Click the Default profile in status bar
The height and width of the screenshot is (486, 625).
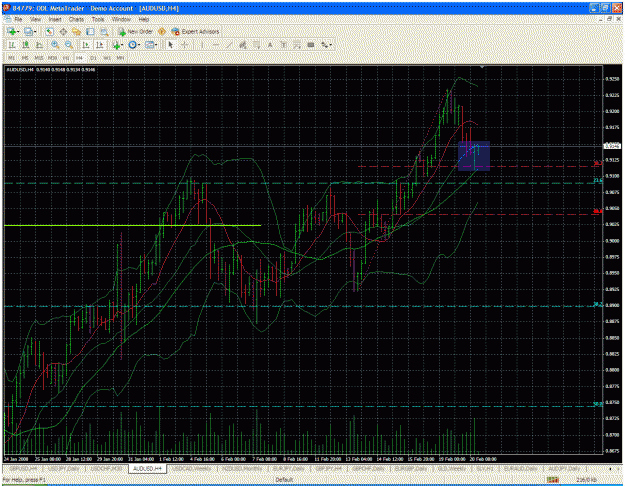(x=284, y=480)
